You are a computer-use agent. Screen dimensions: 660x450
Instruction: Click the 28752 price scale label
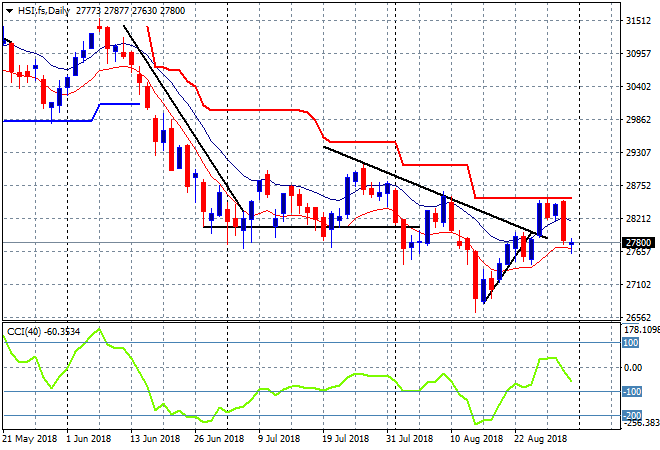pos(638,186)
